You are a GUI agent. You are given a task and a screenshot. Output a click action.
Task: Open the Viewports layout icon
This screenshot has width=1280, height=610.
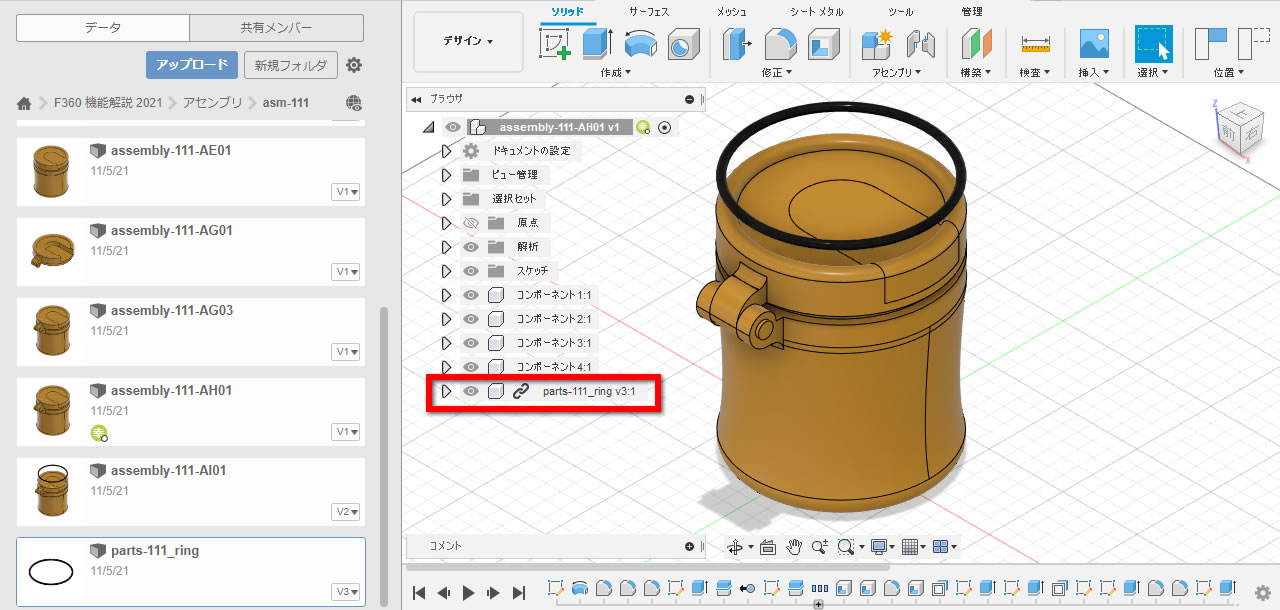pos(943,547)
